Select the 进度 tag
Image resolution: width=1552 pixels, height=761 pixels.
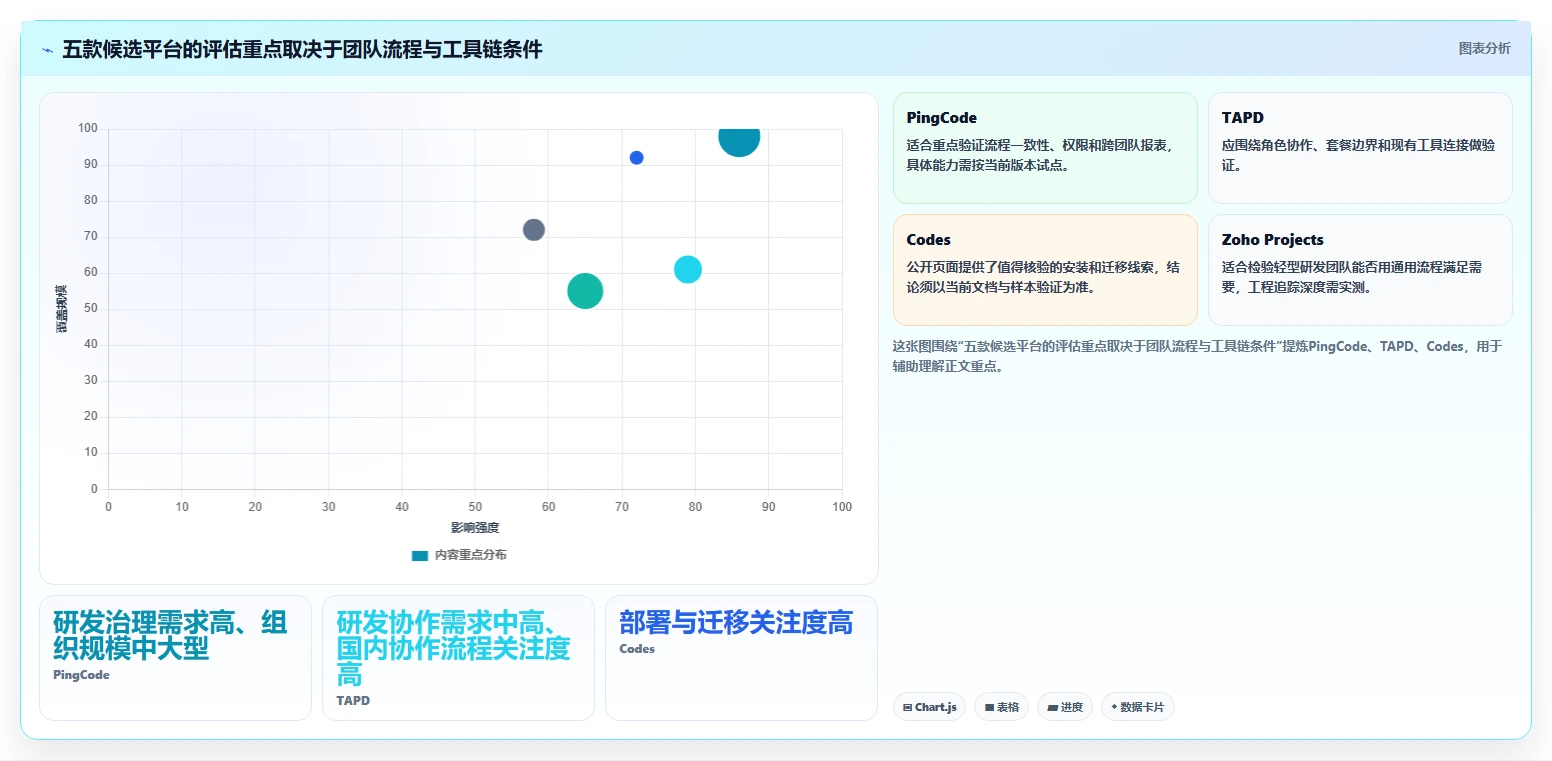(1065, 707)
